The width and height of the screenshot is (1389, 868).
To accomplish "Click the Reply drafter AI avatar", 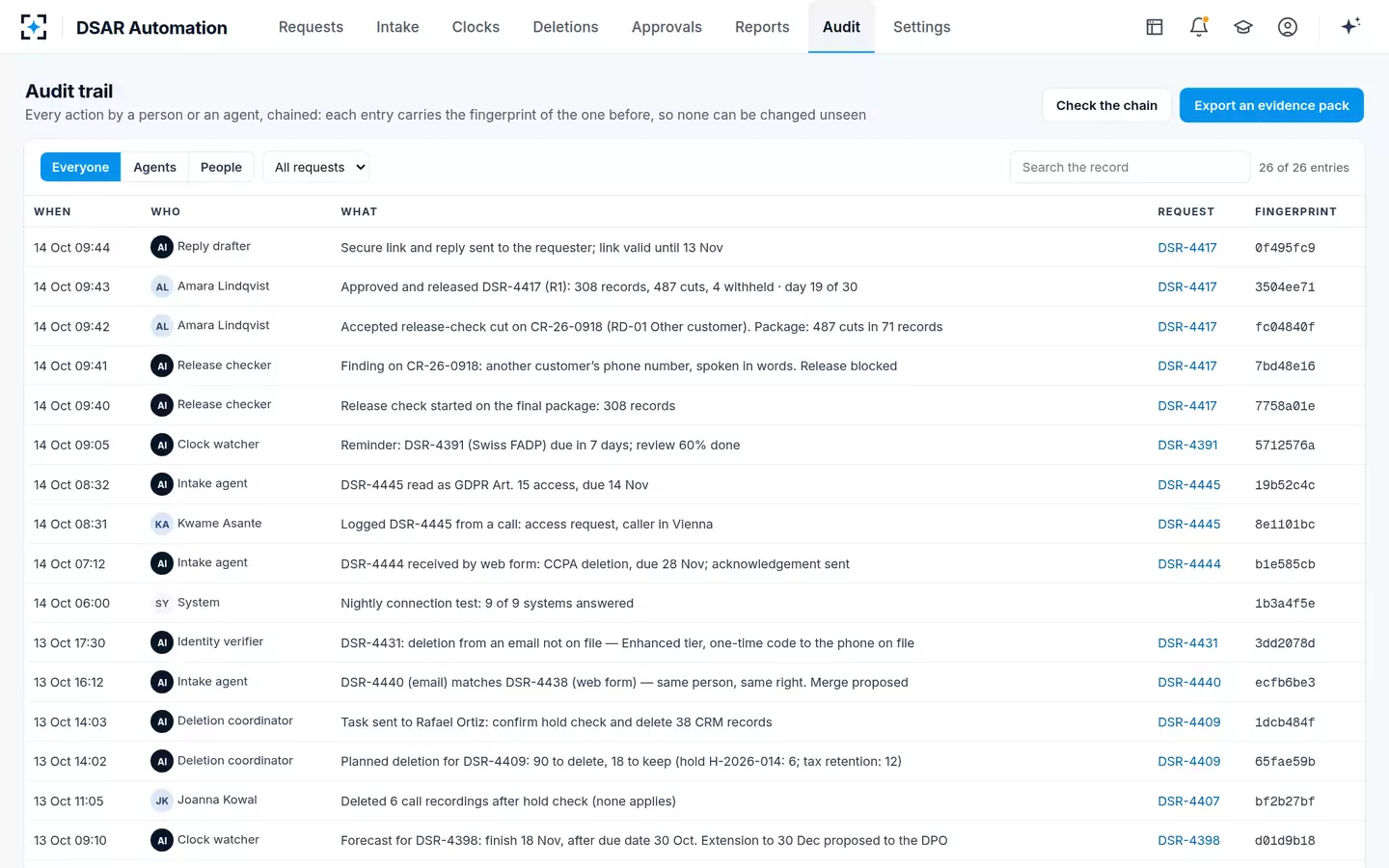I will (x=162, y=247).
